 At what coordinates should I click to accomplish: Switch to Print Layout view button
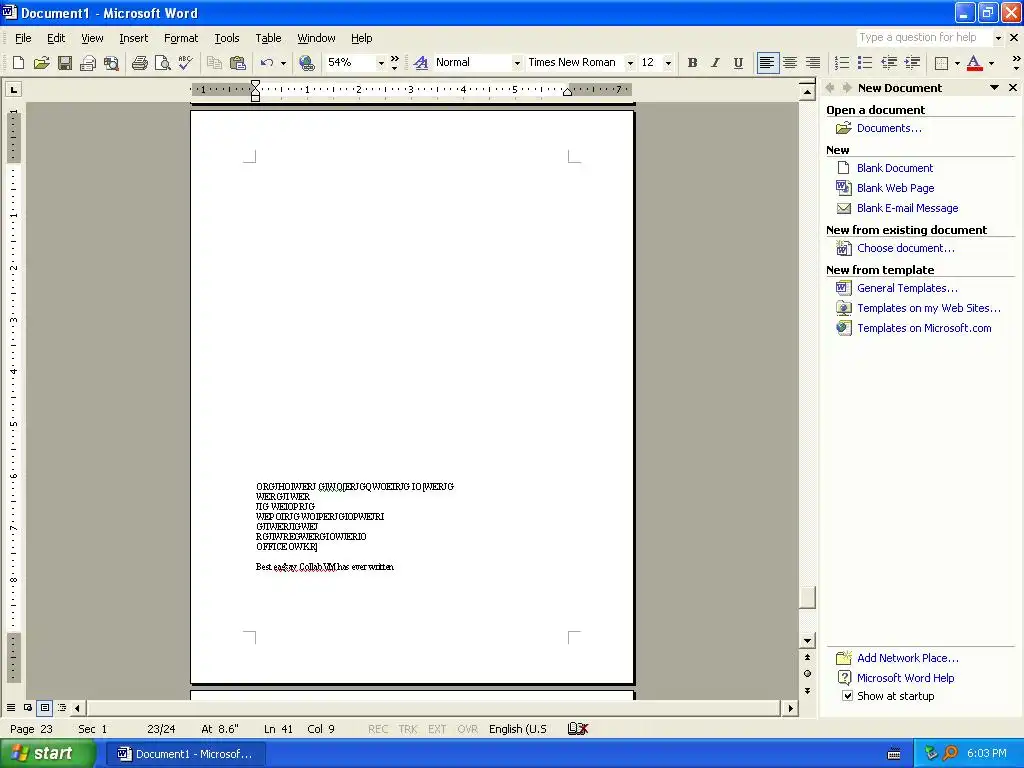(x=44, y=708)
